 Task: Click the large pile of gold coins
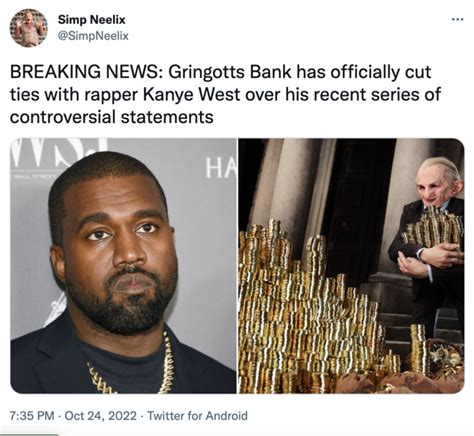tap(308, 308)
